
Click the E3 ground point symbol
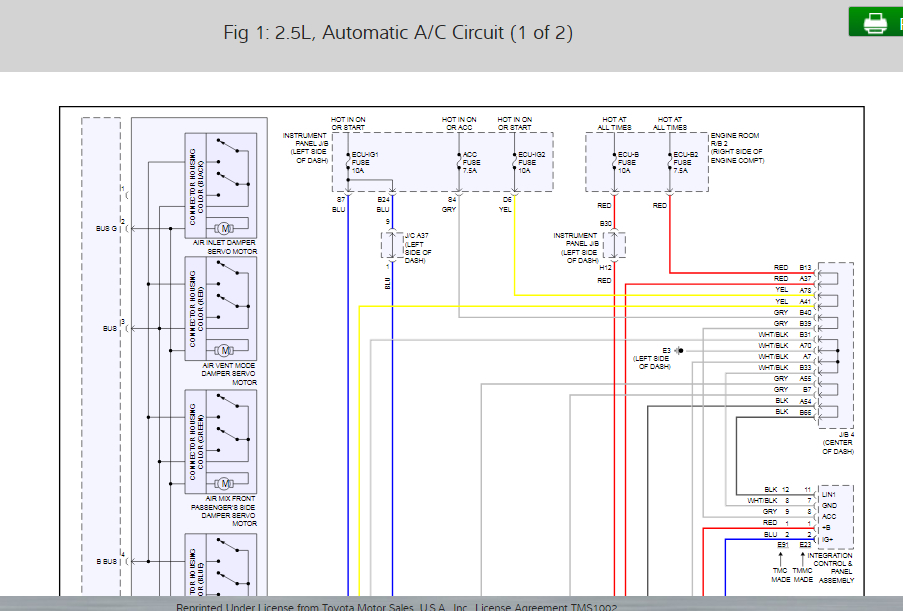pos(680,350)
